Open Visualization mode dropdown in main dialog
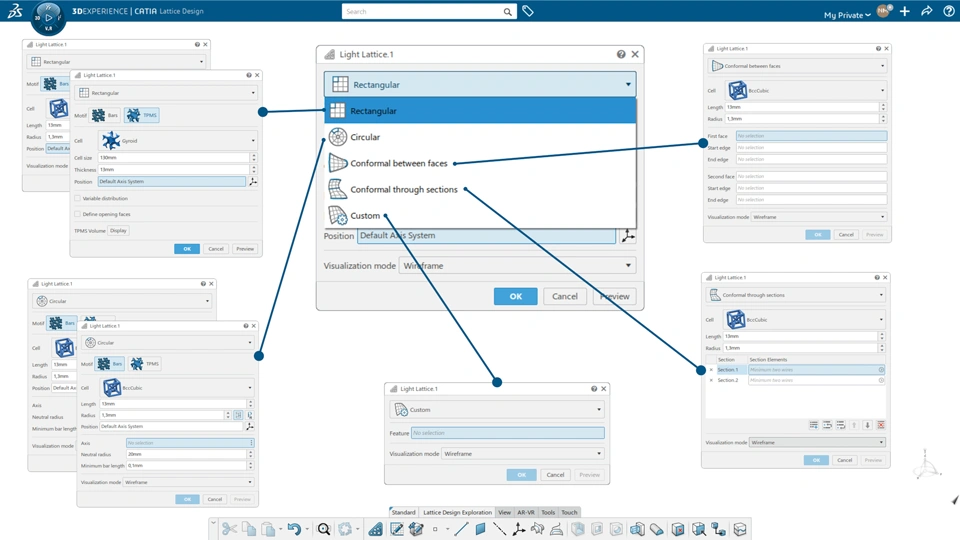The height and width of the screenshot is (540, 960). pyautogui.click(x=518, y=266)
